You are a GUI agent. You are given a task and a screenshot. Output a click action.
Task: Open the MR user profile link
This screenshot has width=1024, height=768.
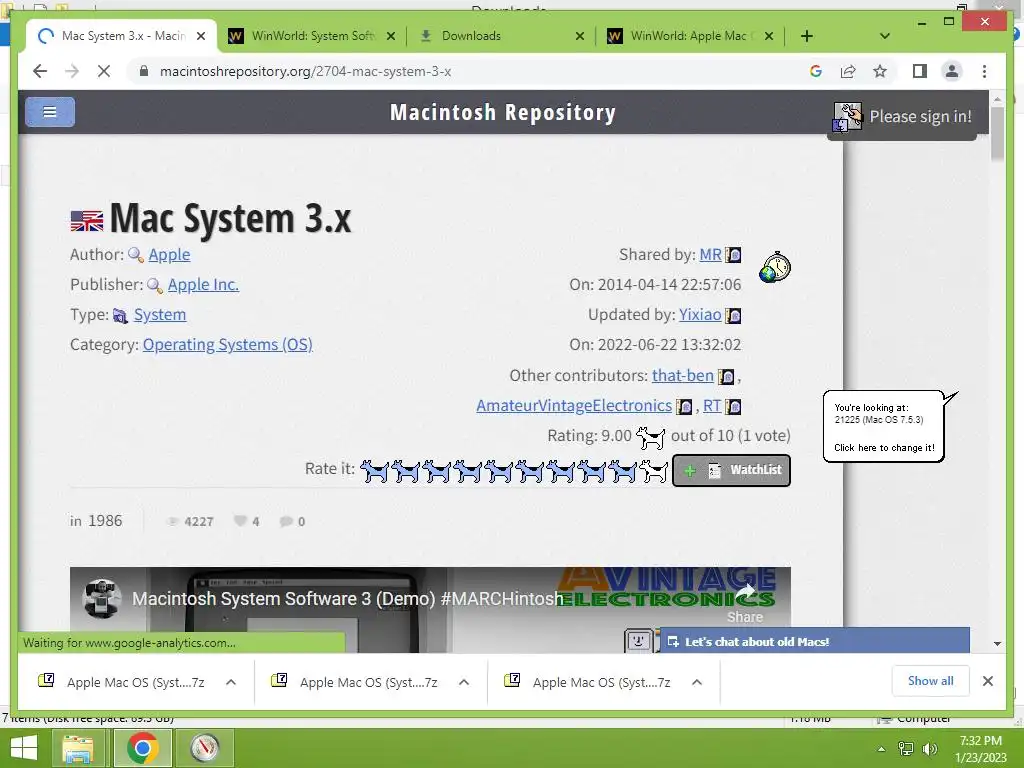(x=711, y=255)
